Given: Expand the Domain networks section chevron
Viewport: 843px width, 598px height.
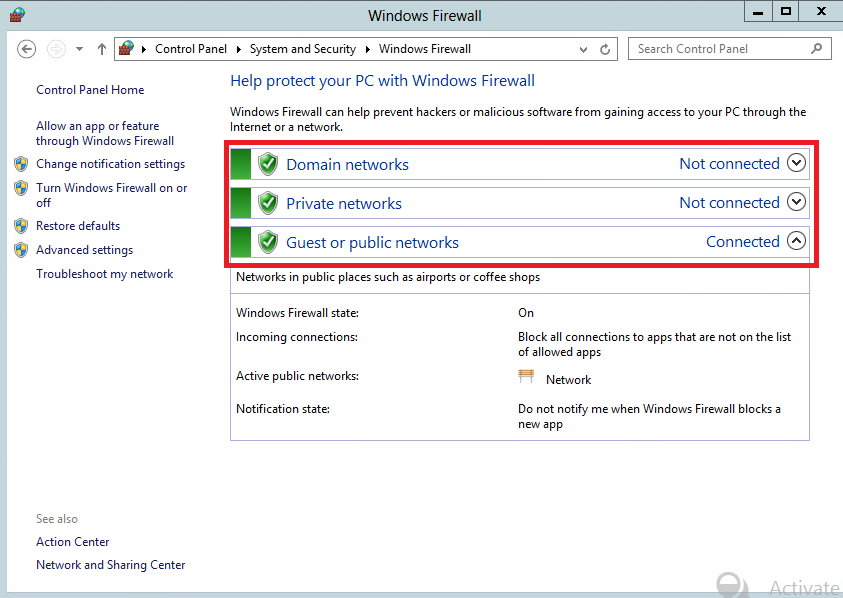Looking at the screenshot, I should [796, 162].
